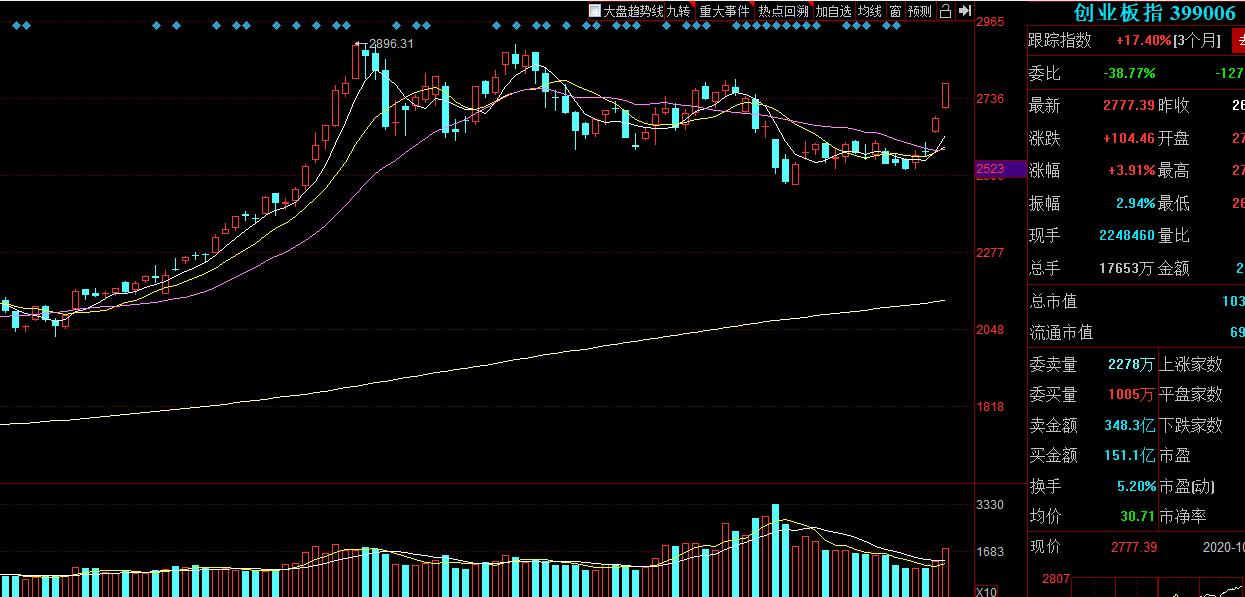Image resolution: width=1245 pixels, height=597 pixels.
Task: Select the purple 2523 price axis marker
Action: coord(1000,170)
